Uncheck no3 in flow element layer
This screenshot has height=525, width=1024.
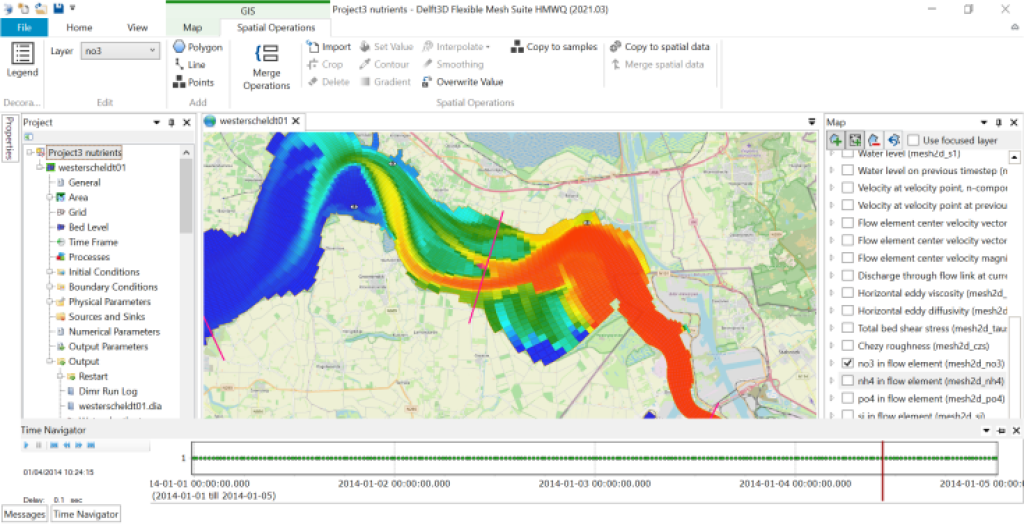pyautogui.click(x=848, y=363)
